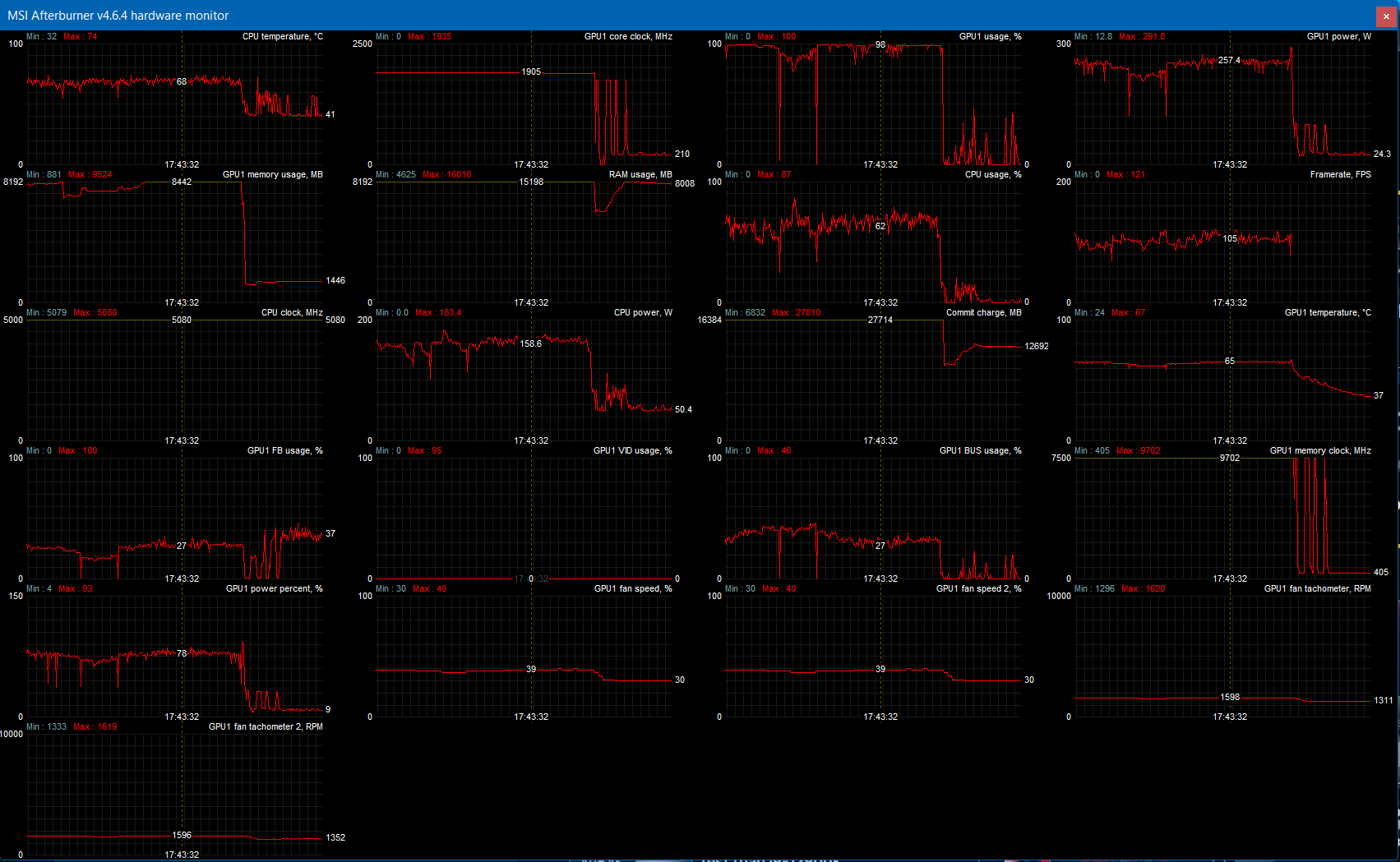Click the 50.4 end value of CPU power
This screenshot has height=862, width=1400.
point(684,409)
